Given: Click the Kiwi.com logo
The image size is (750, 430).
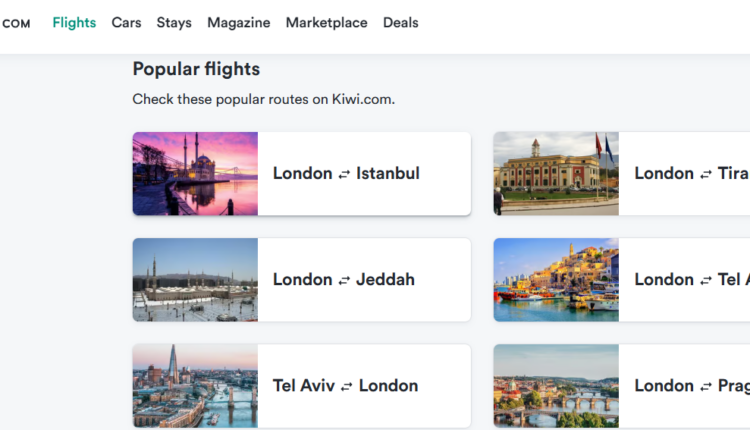Looking at the screenshot, I should pyautogui.click(x=15, y=23).
